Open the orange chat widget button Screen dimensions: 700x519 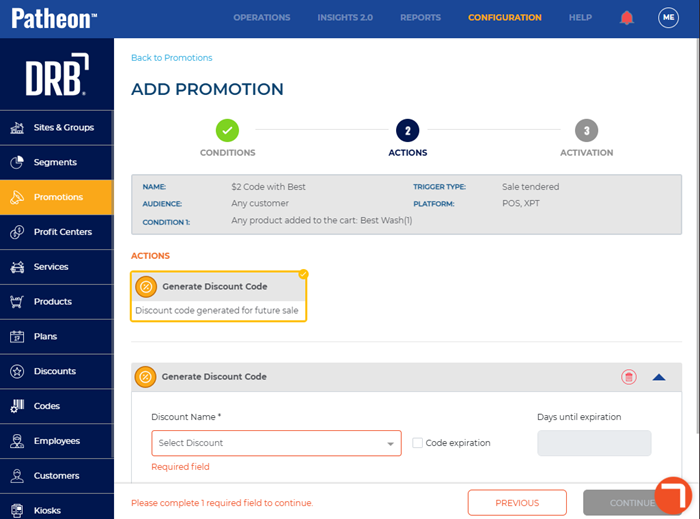click(x=673, y=495)
